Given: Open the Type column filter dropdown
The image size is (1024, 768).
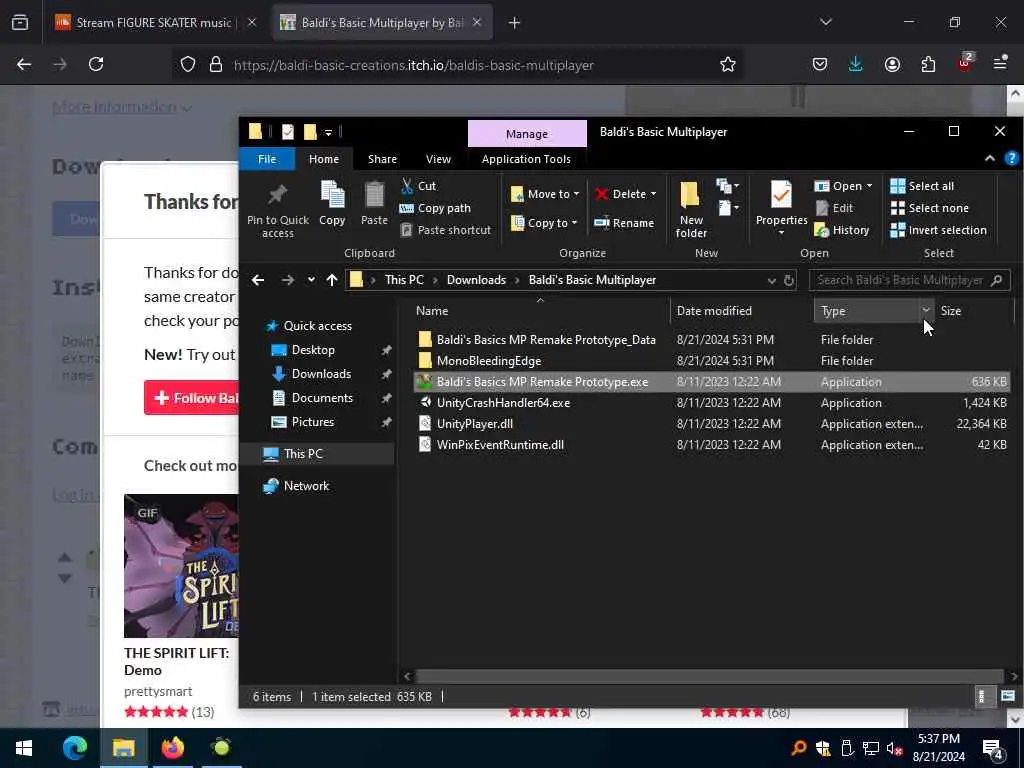Looking at the screenshot, I should click(x=926, y=310).
